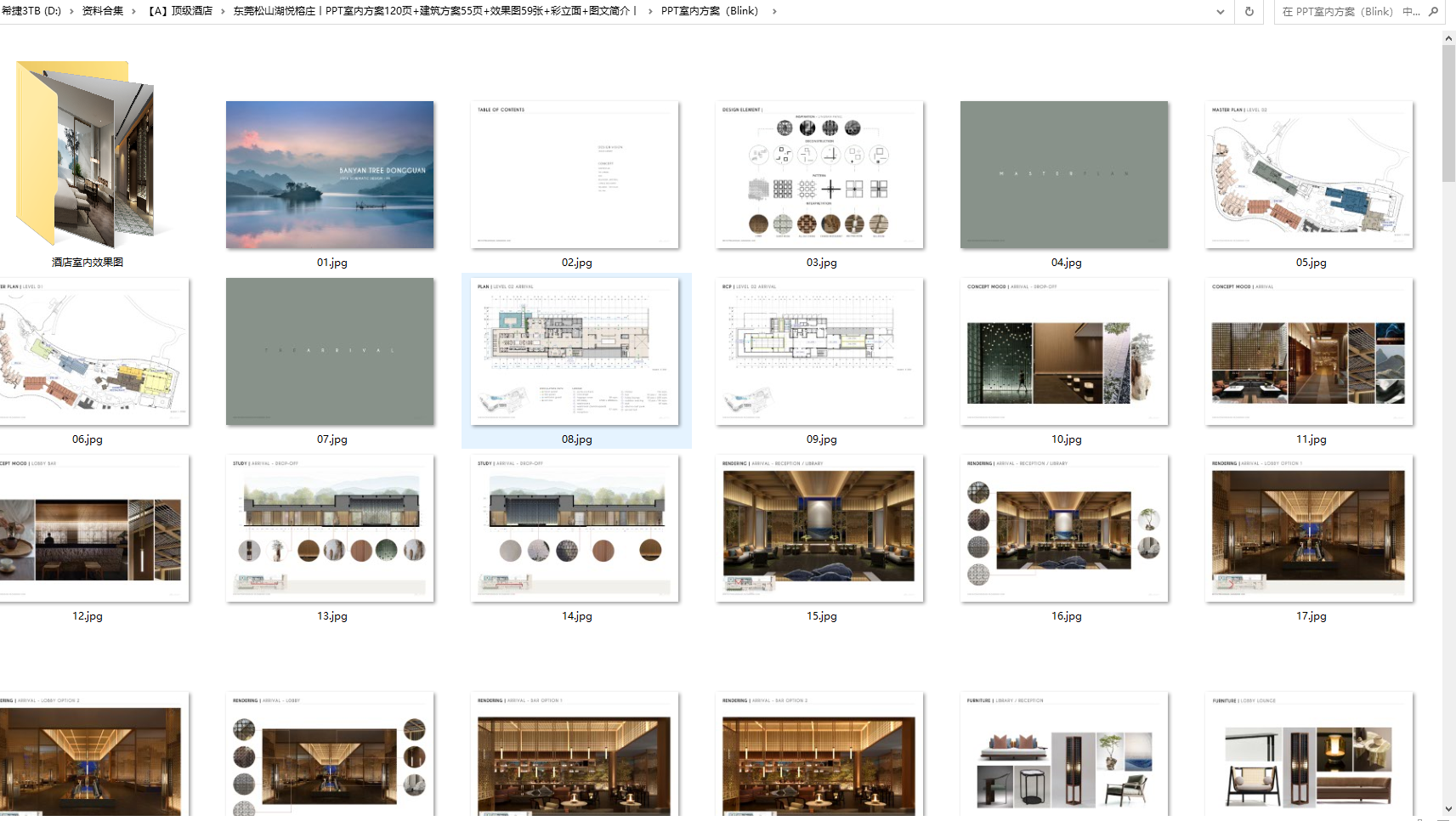Click the 10.jpg file name
The width and height of the screenshot is (1456, 821).
pos(1067,439)
